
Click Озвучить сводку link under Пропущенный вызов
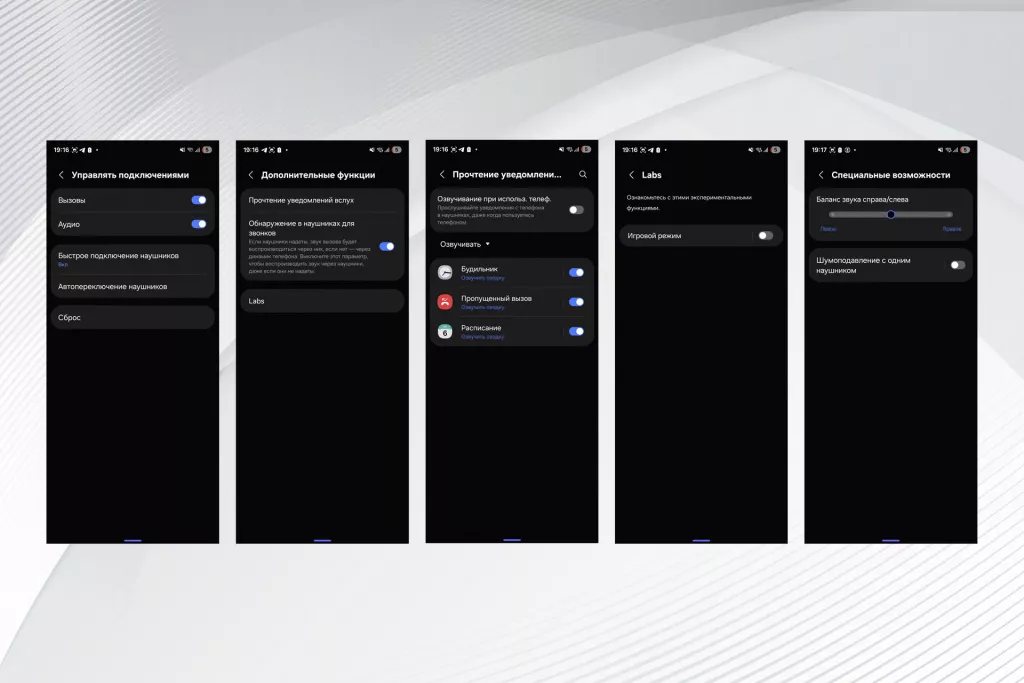click(483, 308)
